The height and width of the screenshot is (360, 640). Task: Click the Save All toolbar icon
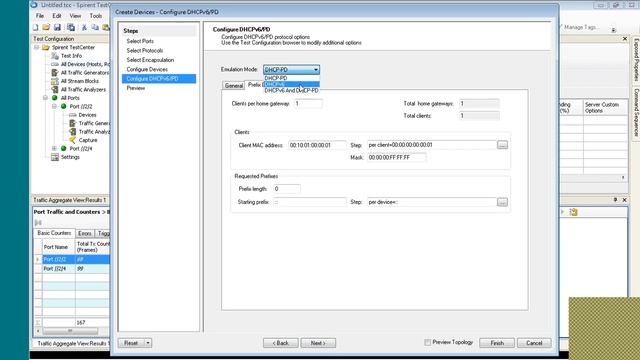tap(71, 27)
